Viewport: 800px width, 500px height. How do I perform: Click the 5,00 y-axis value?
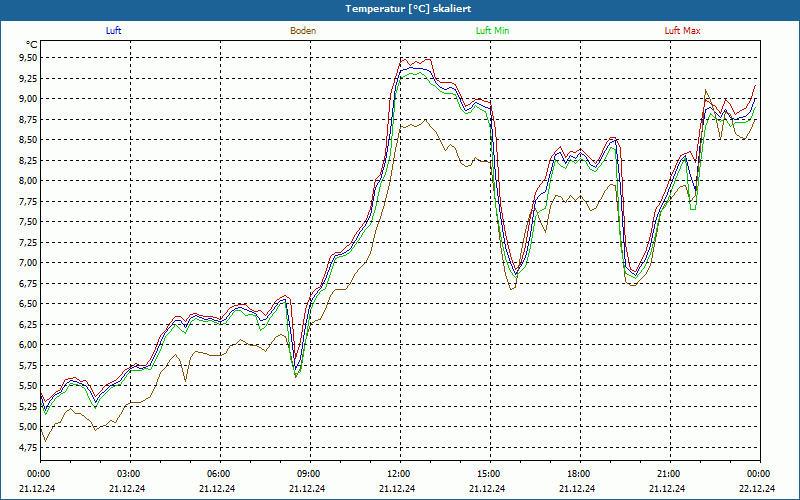(x=27, y=427)
